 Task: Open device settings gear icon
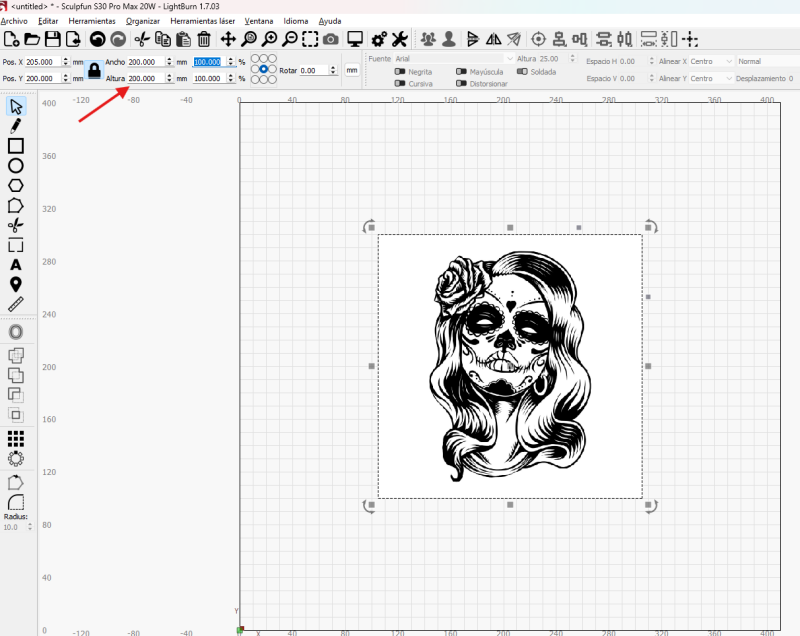[x=378, y=39]
